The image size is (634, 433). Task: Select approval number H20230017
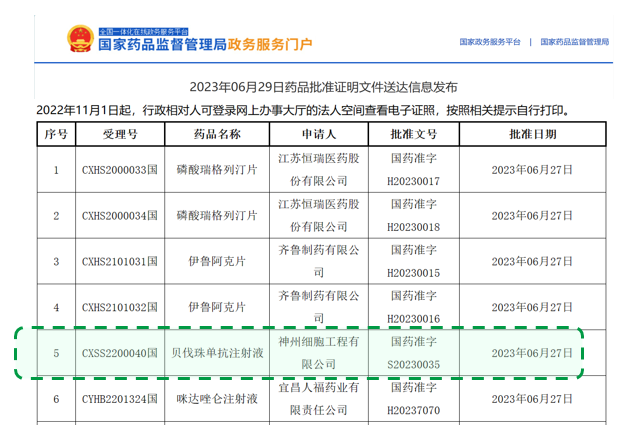414,182
